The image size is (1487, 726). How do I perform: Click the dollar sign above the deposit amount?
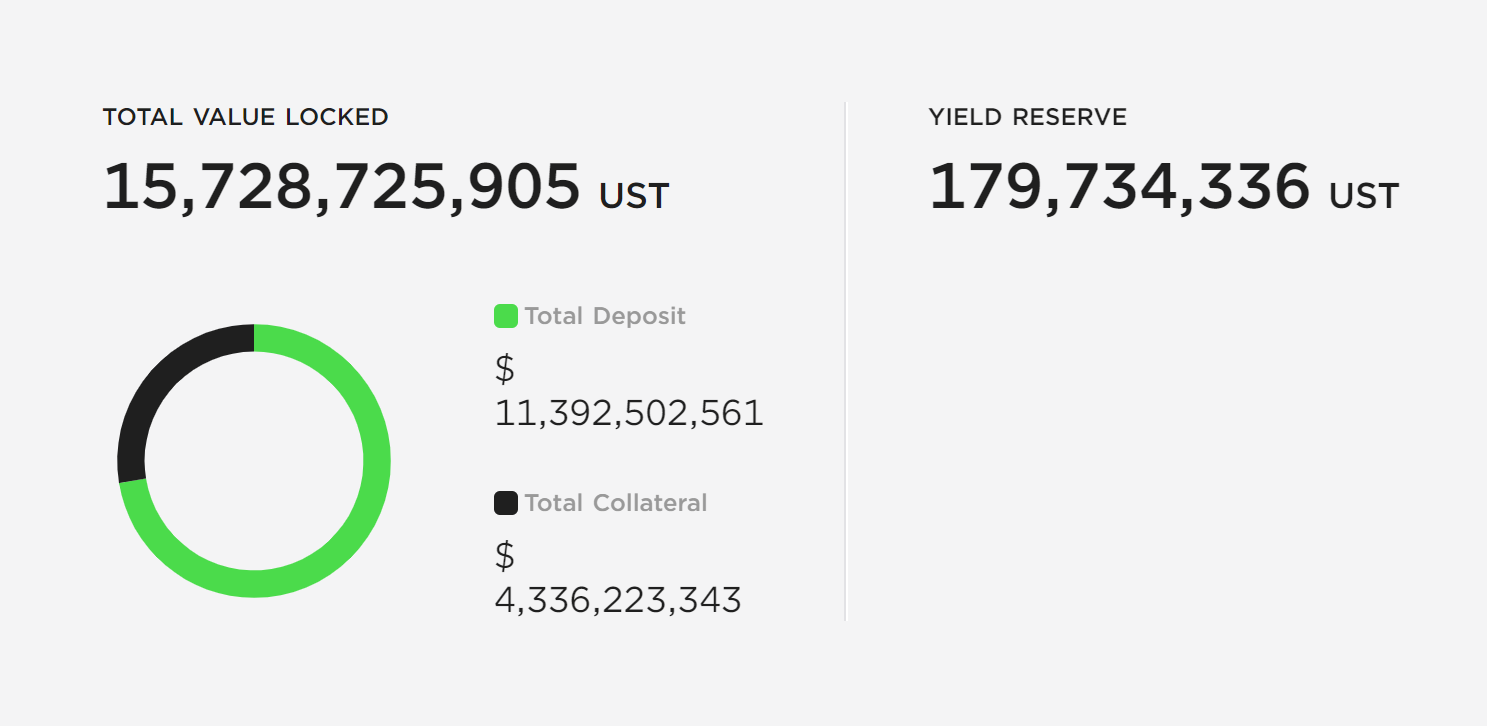505,369
